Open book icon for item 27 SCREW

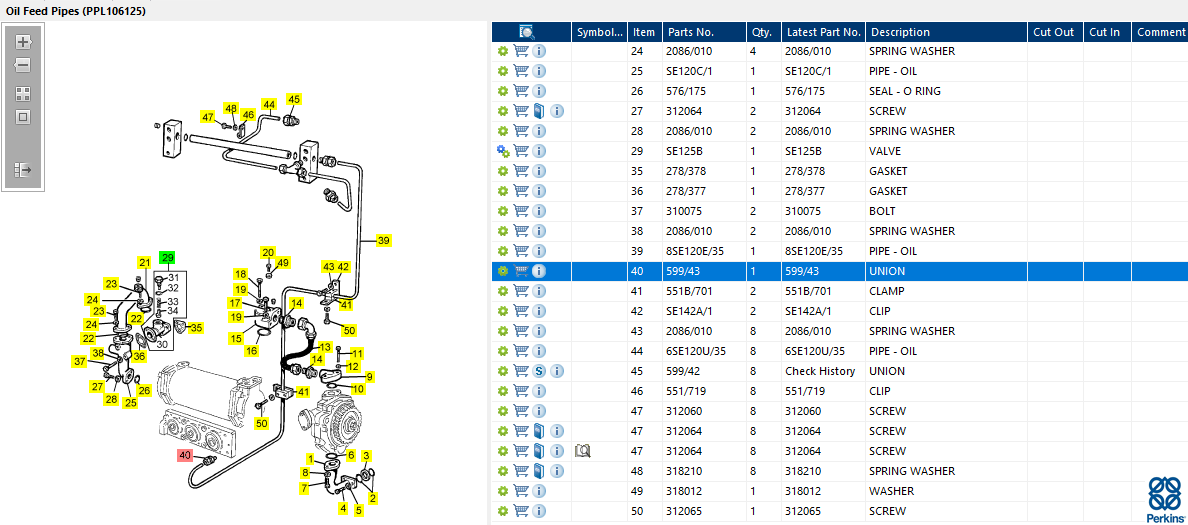point(539,111)
